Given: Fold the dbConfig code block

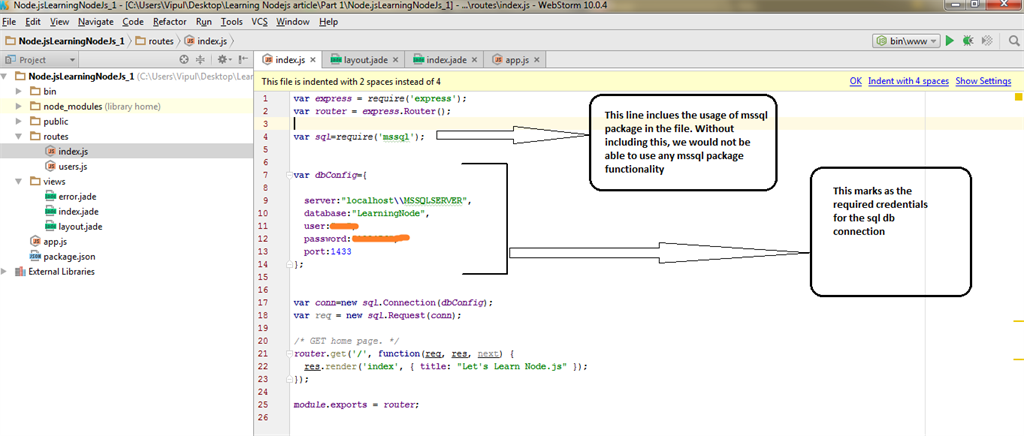Looking at the screenshot, I should 288,175.
